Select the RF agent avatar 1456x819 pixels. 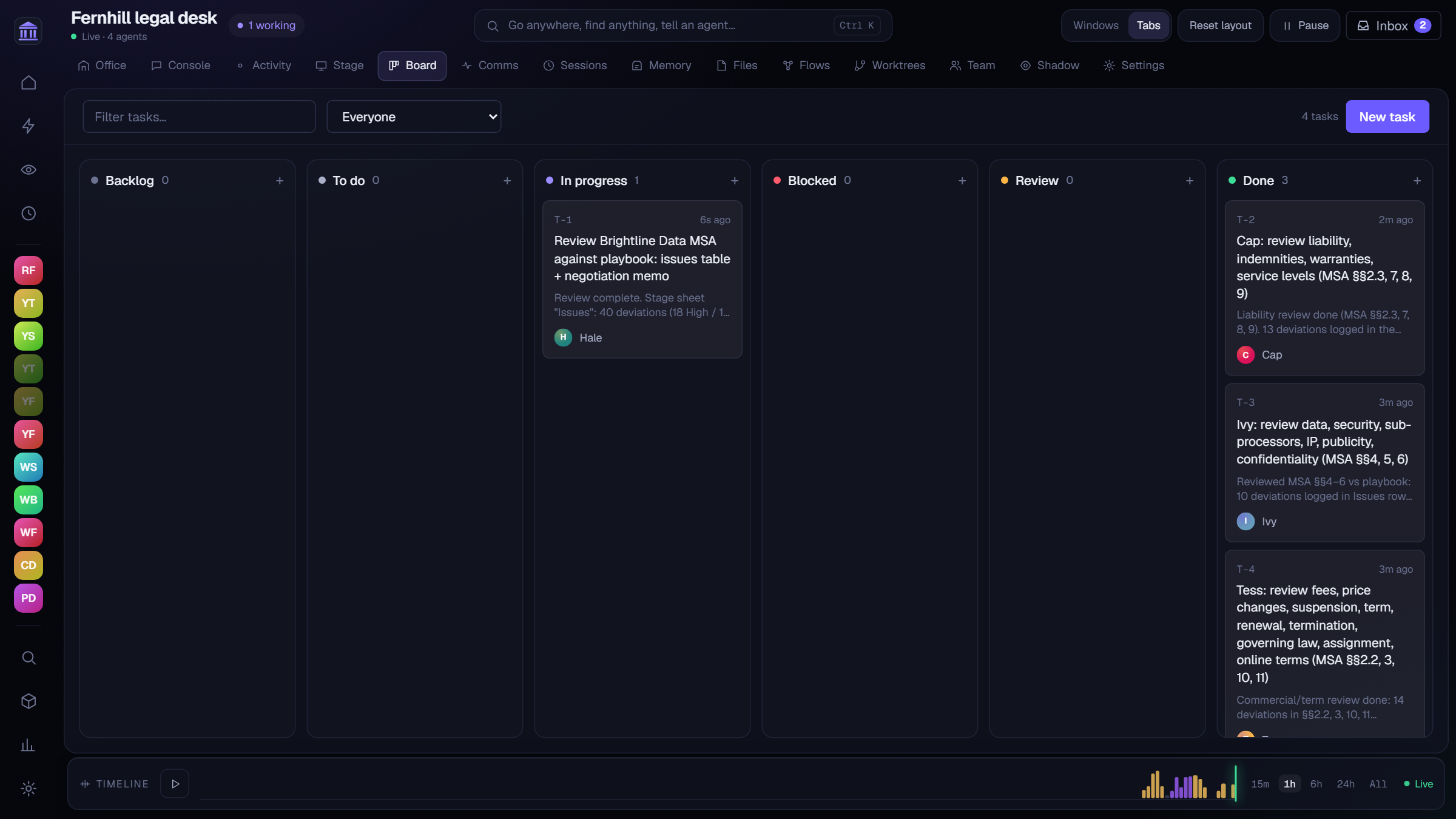[29, 271]
